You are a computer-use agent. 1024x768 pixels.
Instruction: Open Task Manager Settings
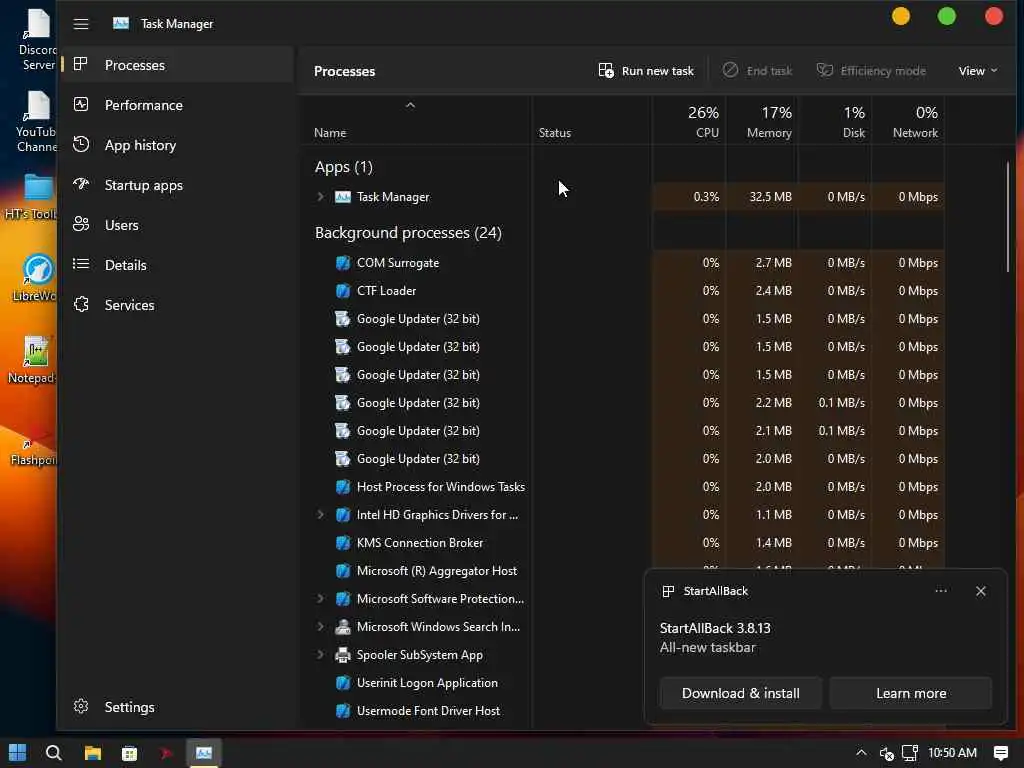click(x=176, y=707)
